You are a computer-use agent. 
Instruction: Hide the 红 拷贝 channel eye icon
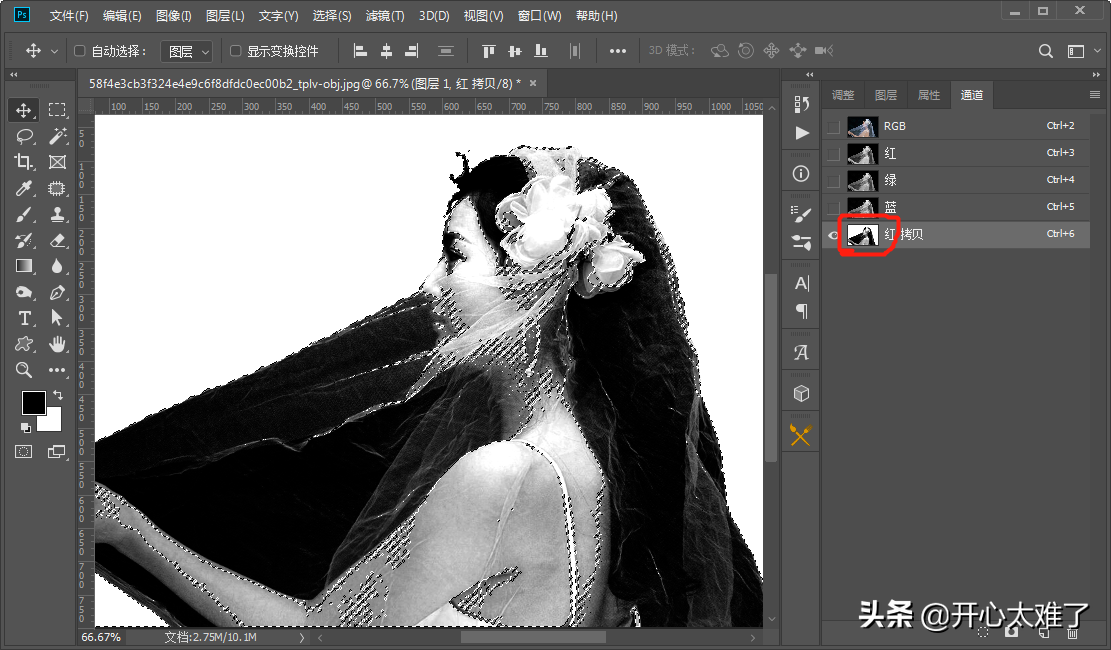click(x=833, y=234)
